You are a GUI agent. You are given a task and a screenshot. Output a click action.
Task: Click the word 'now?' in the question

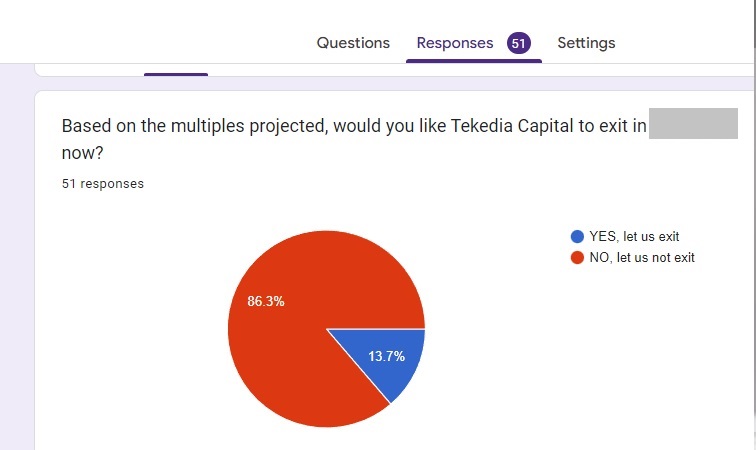pyautogui.click(x=82, y=153)
